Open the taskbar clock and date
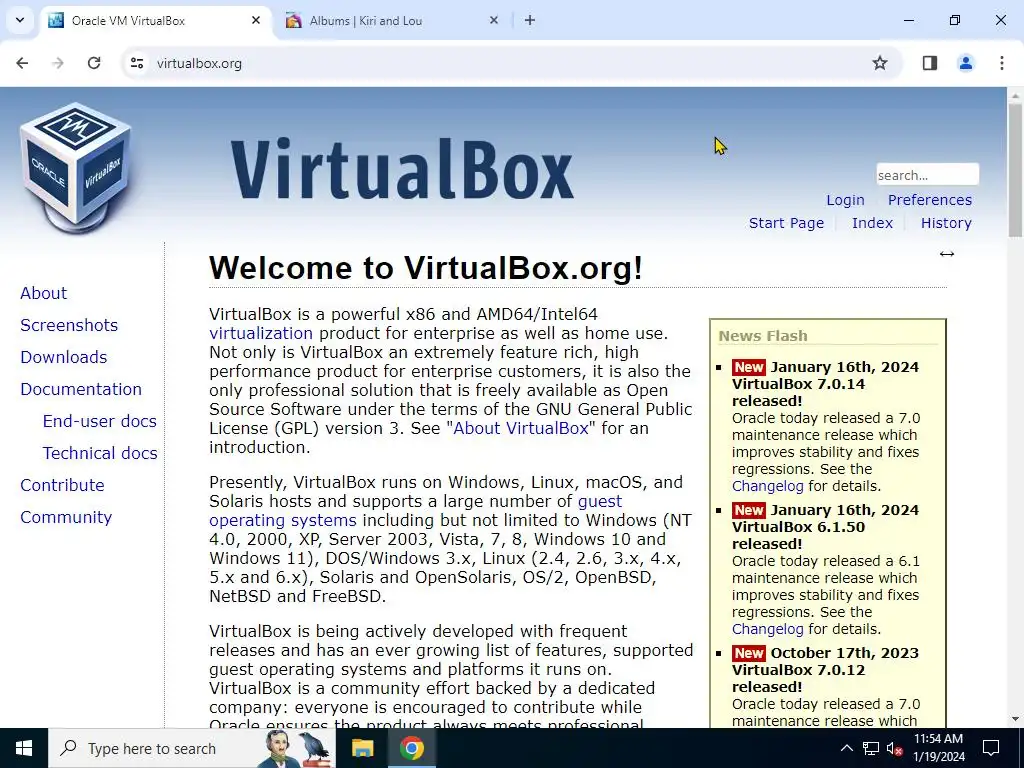 tap(938, 748)
